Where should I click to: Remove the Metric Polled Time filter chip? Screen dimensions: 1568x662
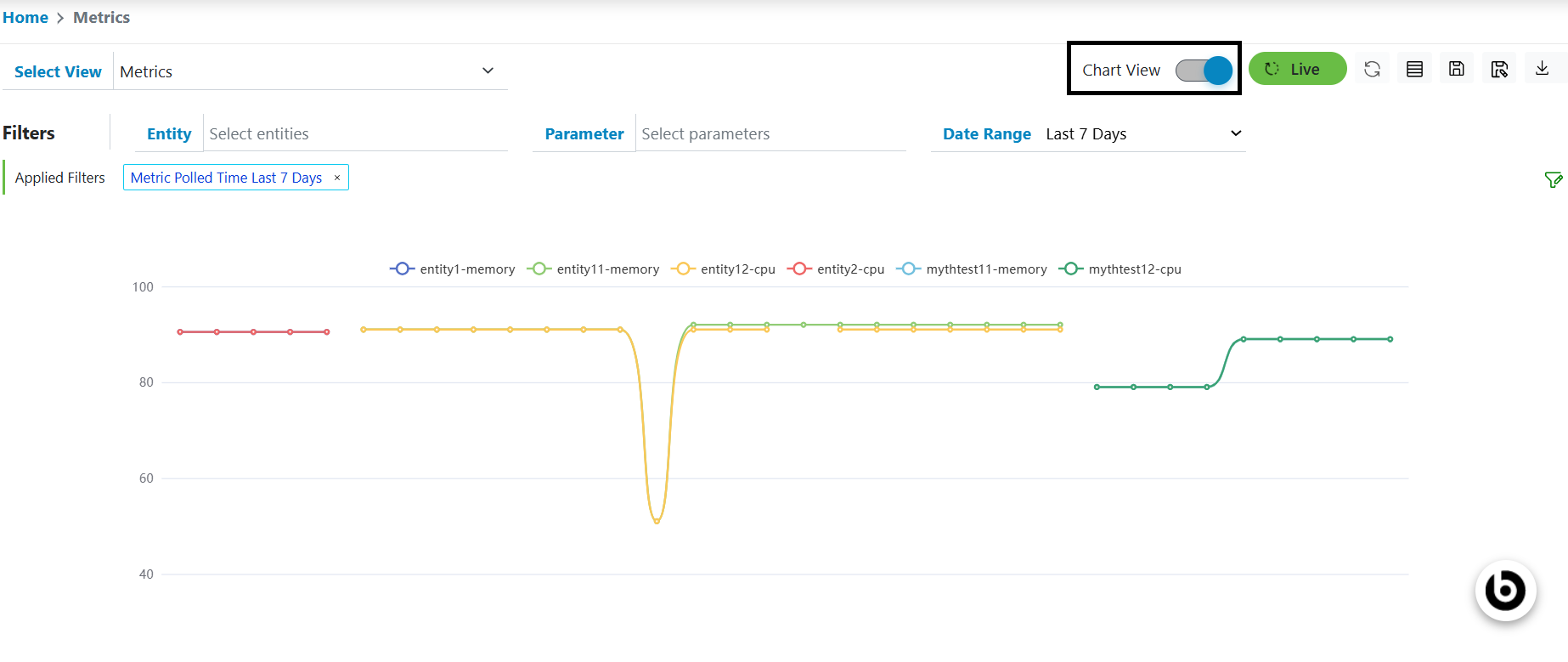(337, 178)
